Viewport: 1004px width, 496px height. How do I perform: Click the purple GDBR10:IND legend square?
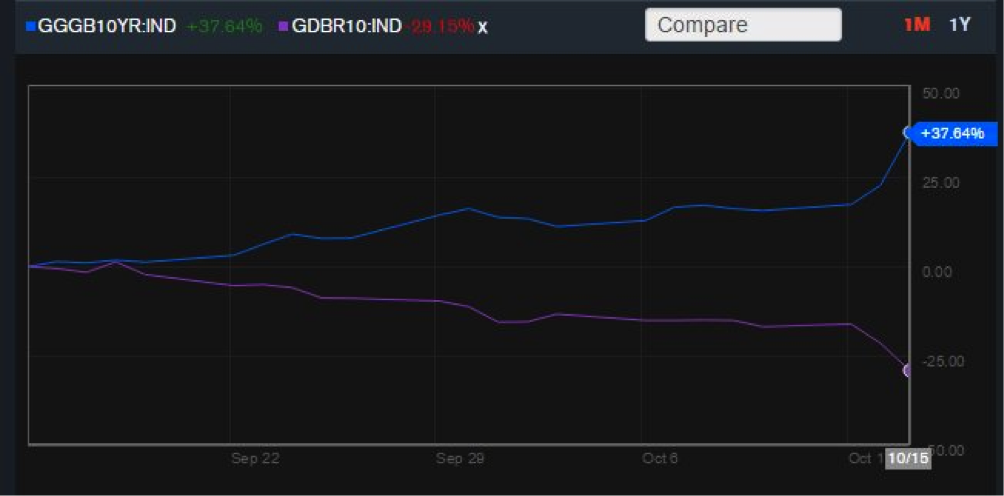[x=284, y=27]
